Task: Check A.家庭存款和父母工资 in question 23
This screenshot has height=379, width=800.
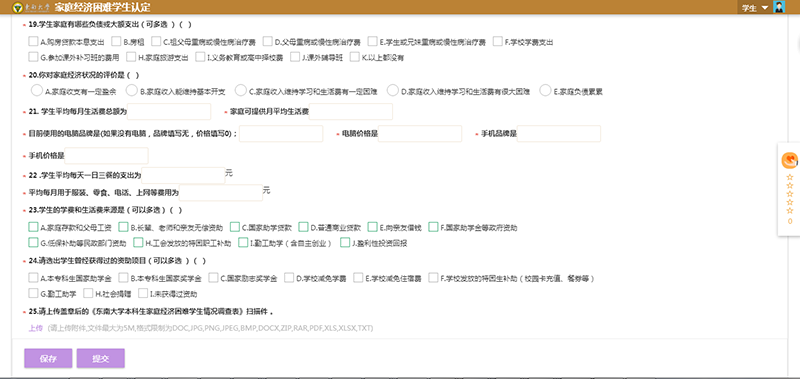Action: coord(33,226)
